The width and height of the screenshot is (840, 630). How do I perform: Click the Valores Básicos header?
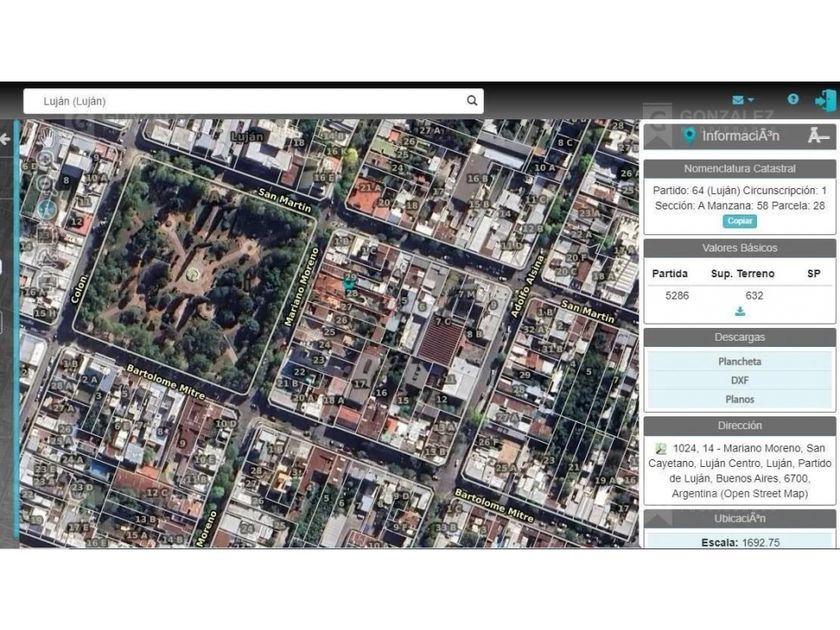point(740,248)
